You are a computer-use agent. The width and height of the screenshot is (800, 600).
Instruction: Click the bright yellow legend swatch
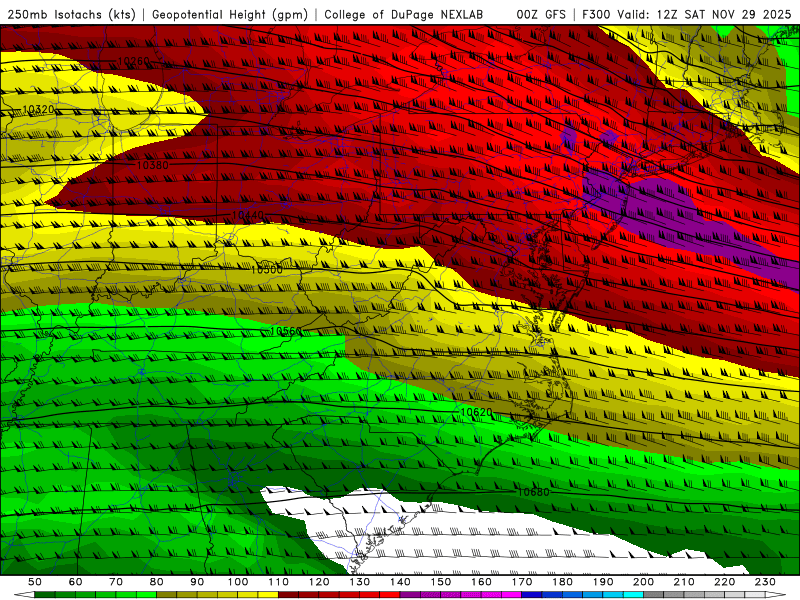tap(268, 595)
